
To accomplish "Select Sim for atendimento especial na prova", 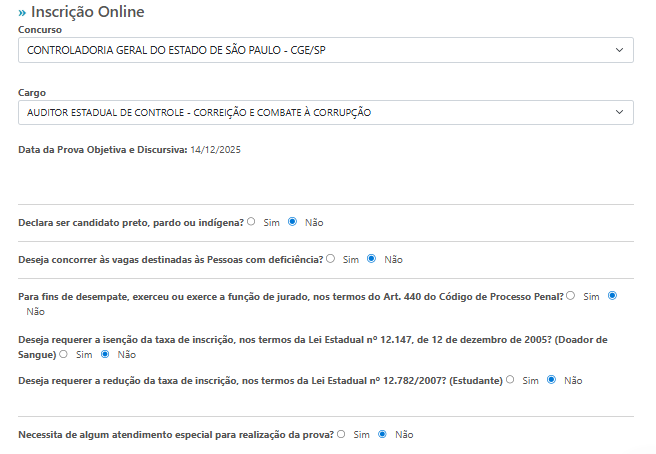I will point(341,434).
